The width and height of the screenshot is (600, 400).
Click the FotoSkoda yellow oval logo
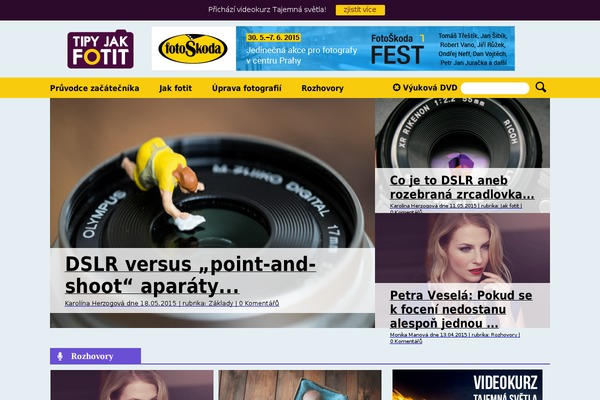[193, 49]
